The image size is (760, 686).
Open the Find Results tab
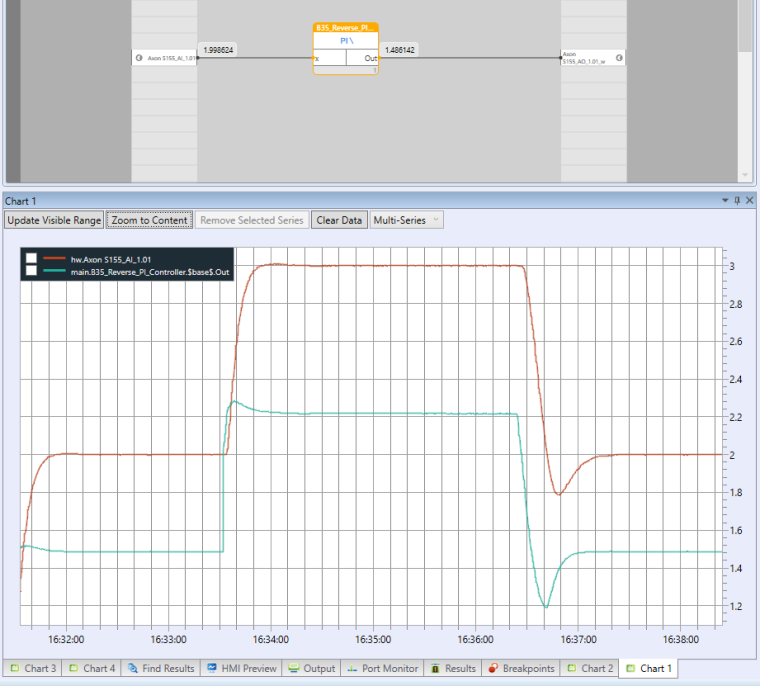pyautogui.click(x=160, y=668)
